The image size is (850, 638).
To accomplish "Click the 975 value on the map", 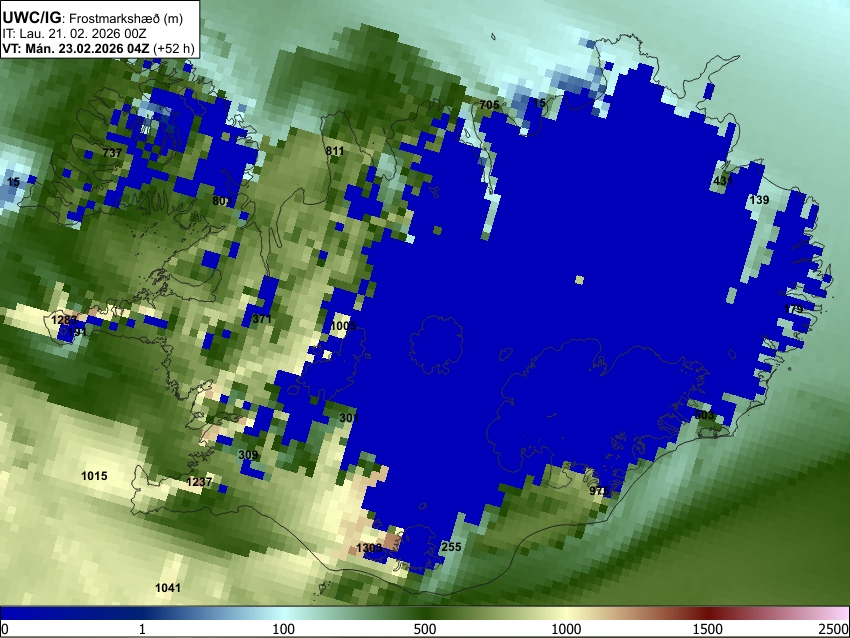I will pos(599,491).
